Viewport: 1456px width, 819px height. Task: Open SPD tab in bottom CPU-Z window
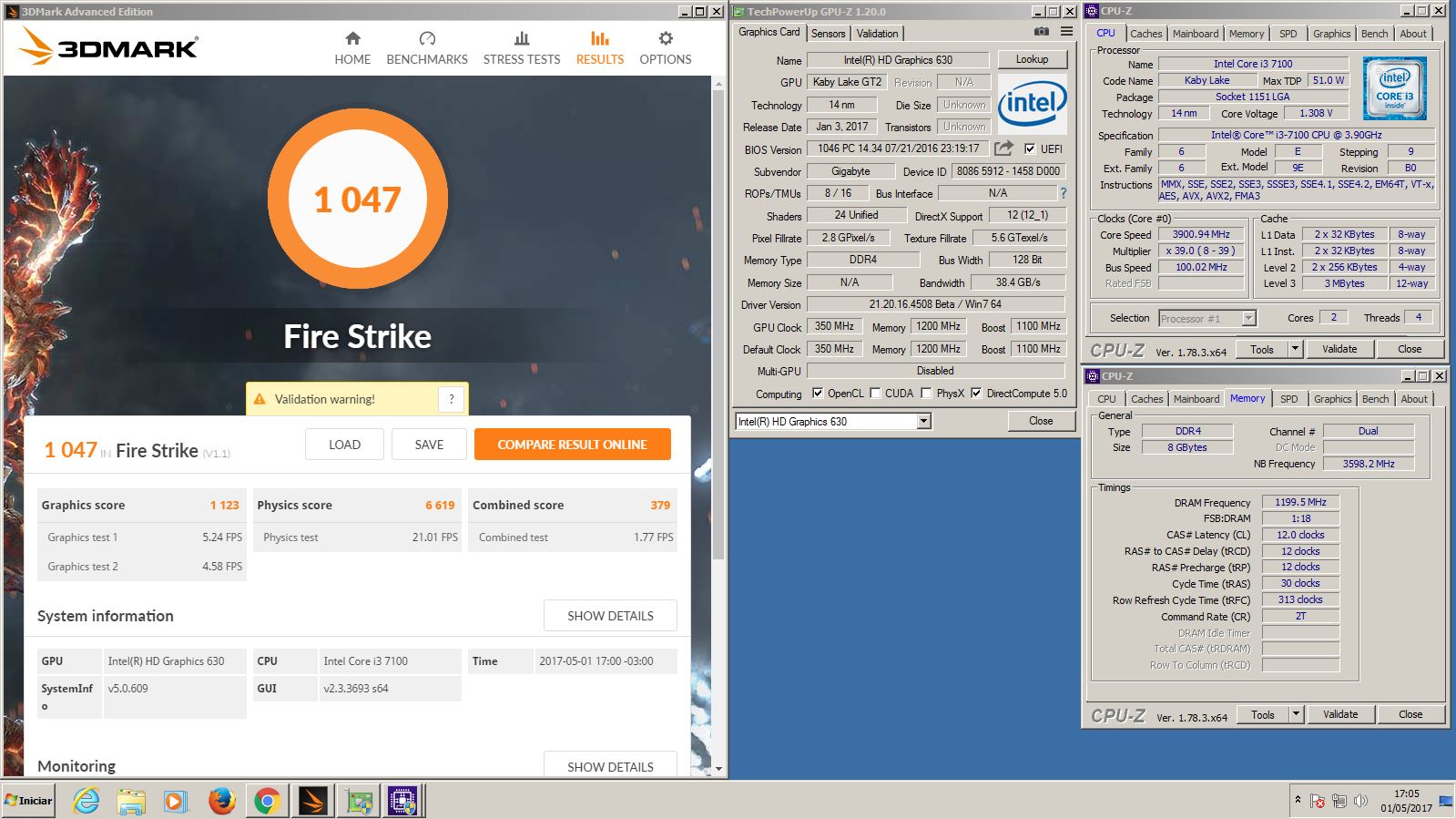(1289, 399)
